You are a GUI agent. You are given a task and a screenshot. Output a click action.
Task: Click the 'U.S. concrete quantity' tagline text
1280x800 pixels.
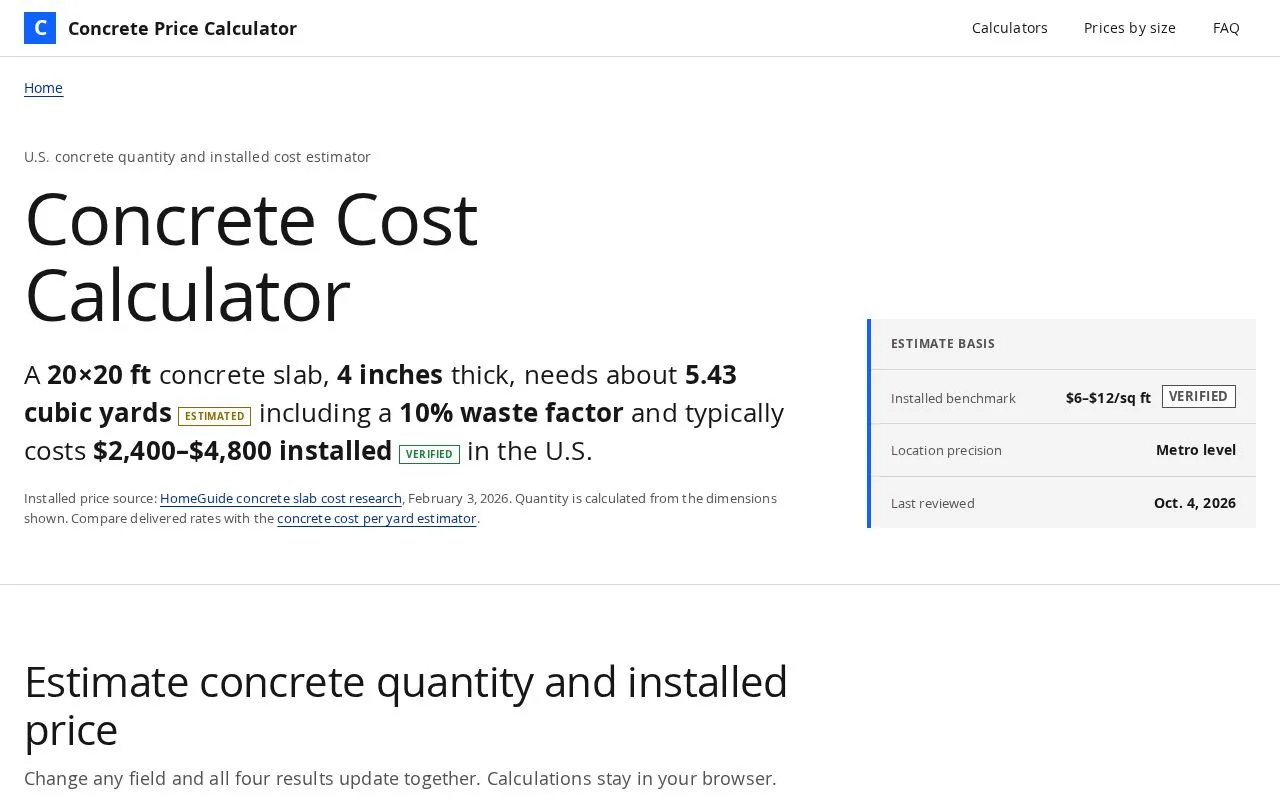197,157
